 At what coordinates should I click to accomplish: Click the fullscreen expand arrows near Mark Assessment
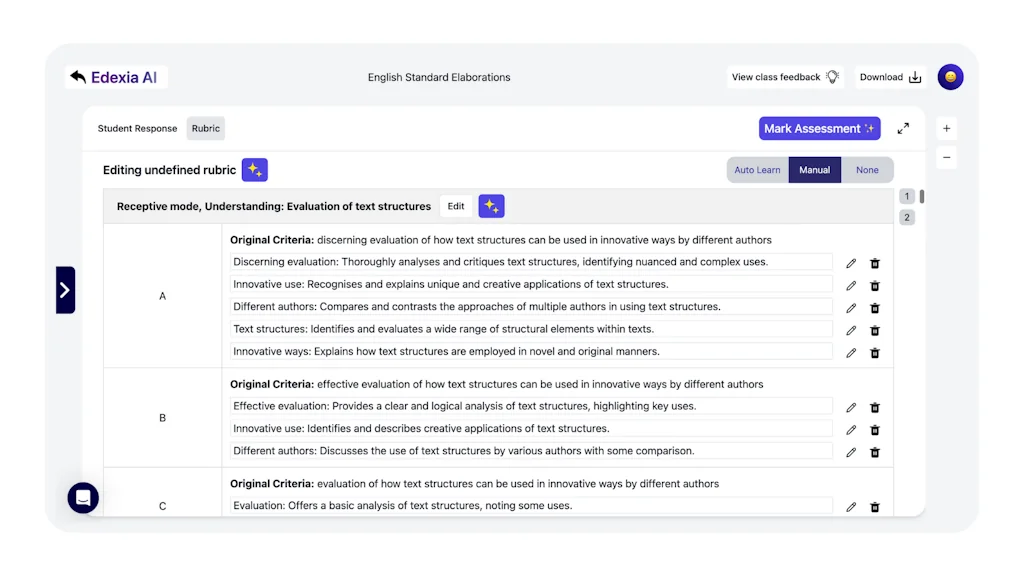tap(903, 128)
